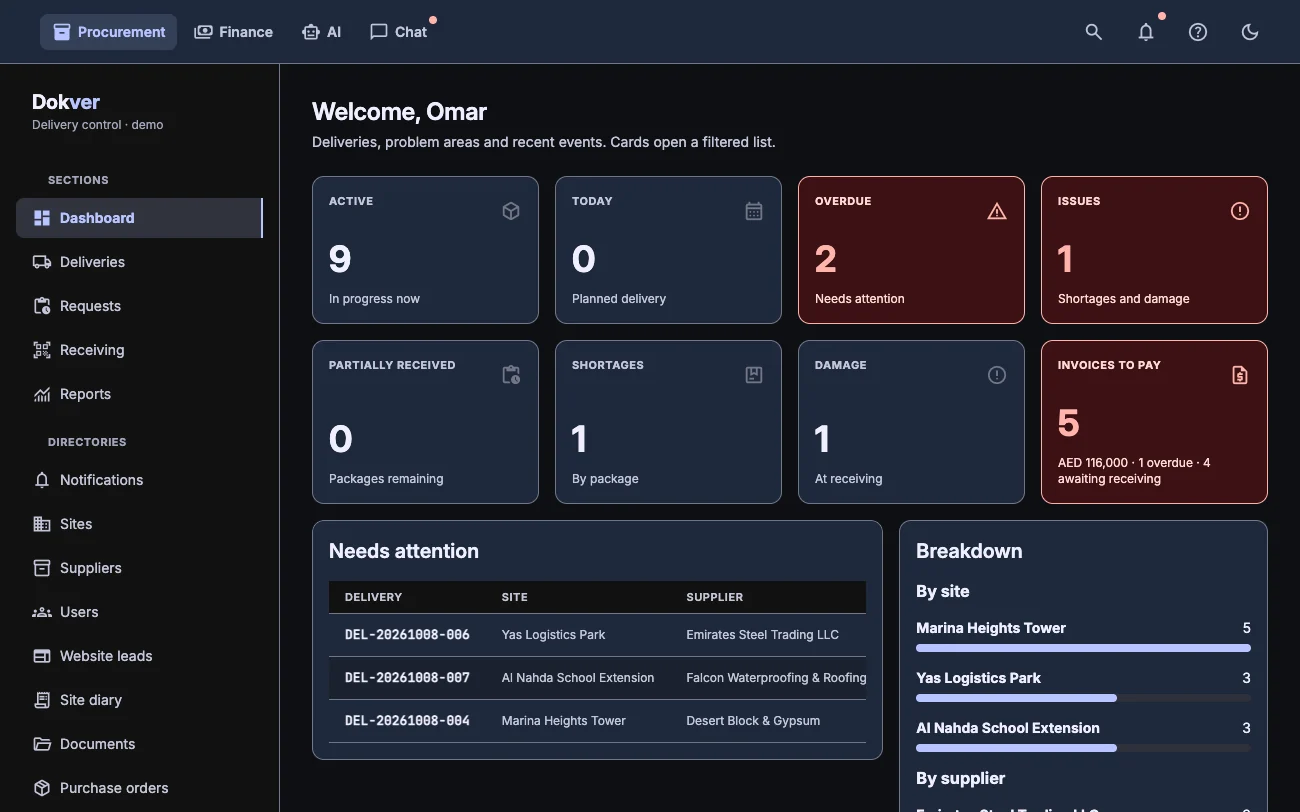Image resolution: width=1300 pixels, height=812 pixels.
Task: Click delivery DEL-20261008-007
Action: [407, 677]
